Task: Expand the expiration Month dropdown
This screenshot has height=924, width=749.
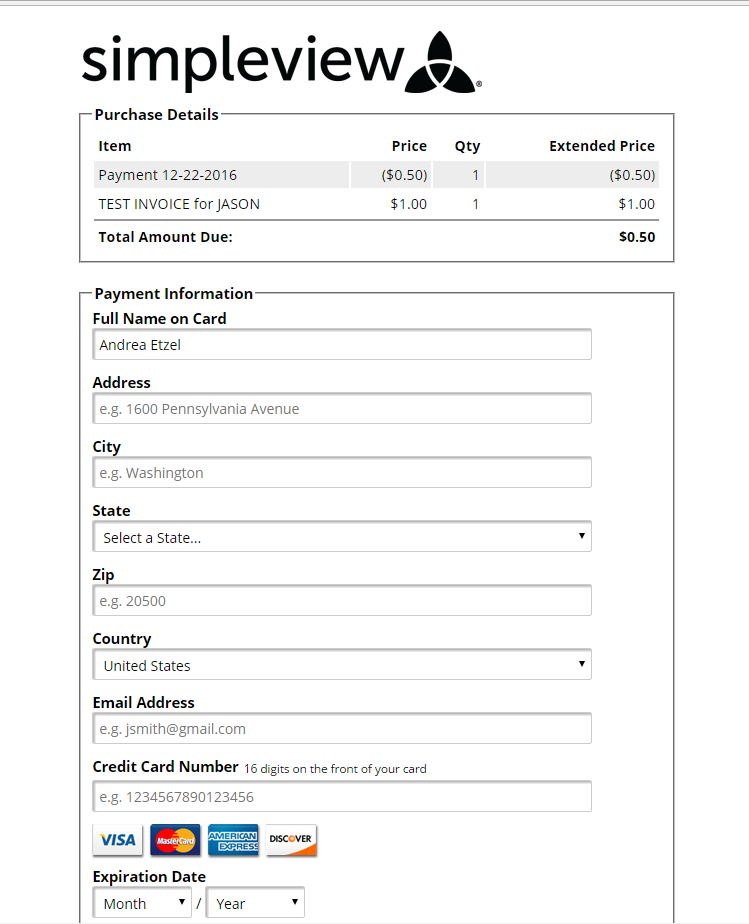Action: point(142,903)
